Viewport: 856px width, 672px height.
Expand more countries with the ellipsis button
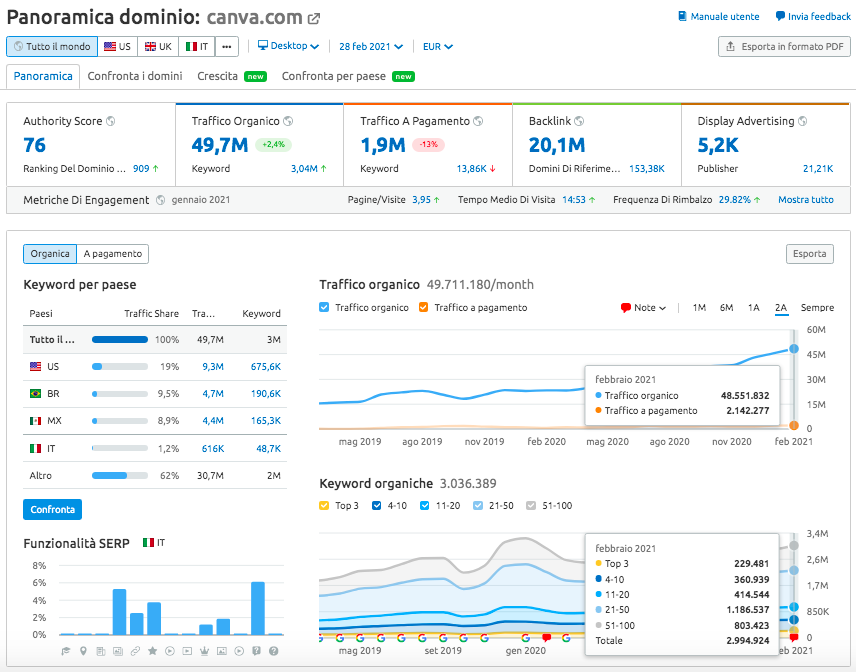tap(227, 47)
